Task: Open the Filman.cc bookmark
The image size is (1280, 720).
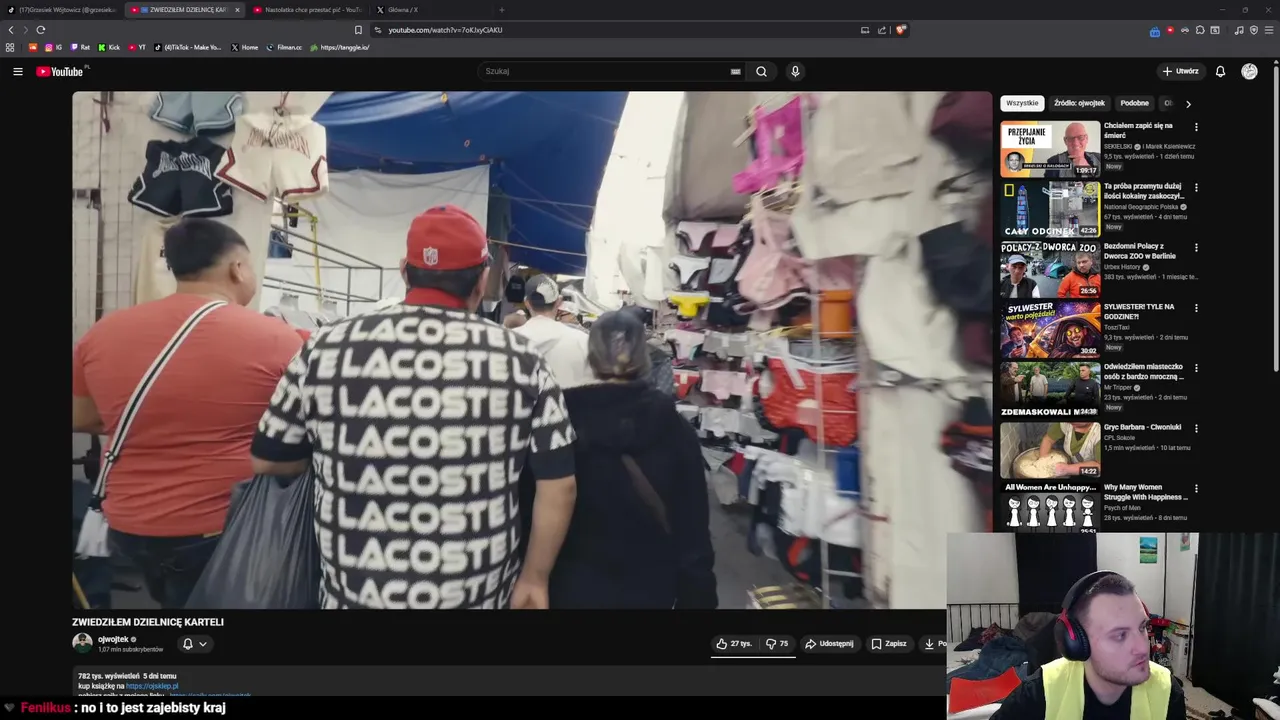Action: click(284, 47)
